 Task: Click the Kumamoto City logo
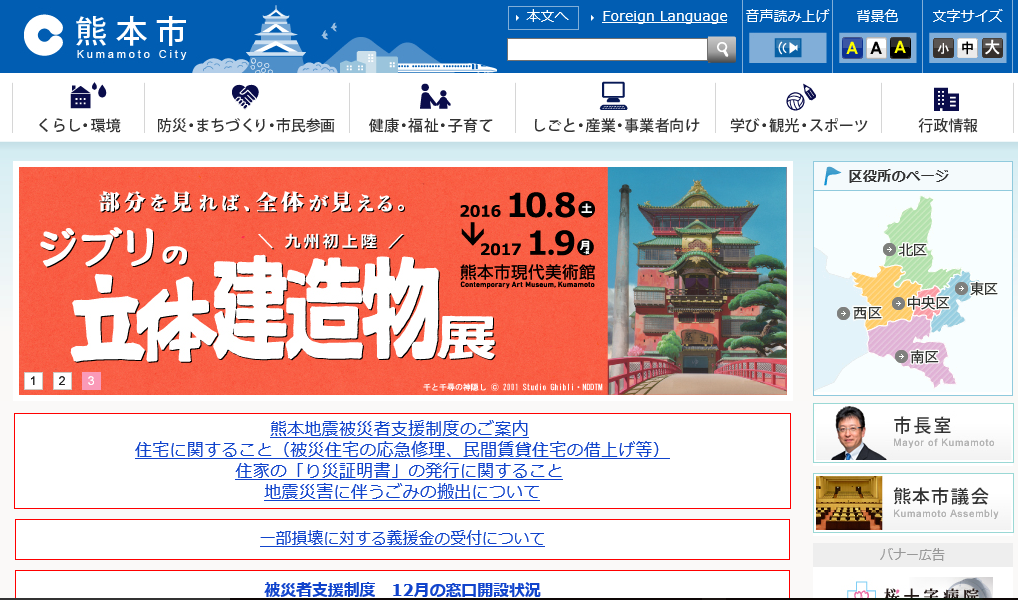[106, 36]
